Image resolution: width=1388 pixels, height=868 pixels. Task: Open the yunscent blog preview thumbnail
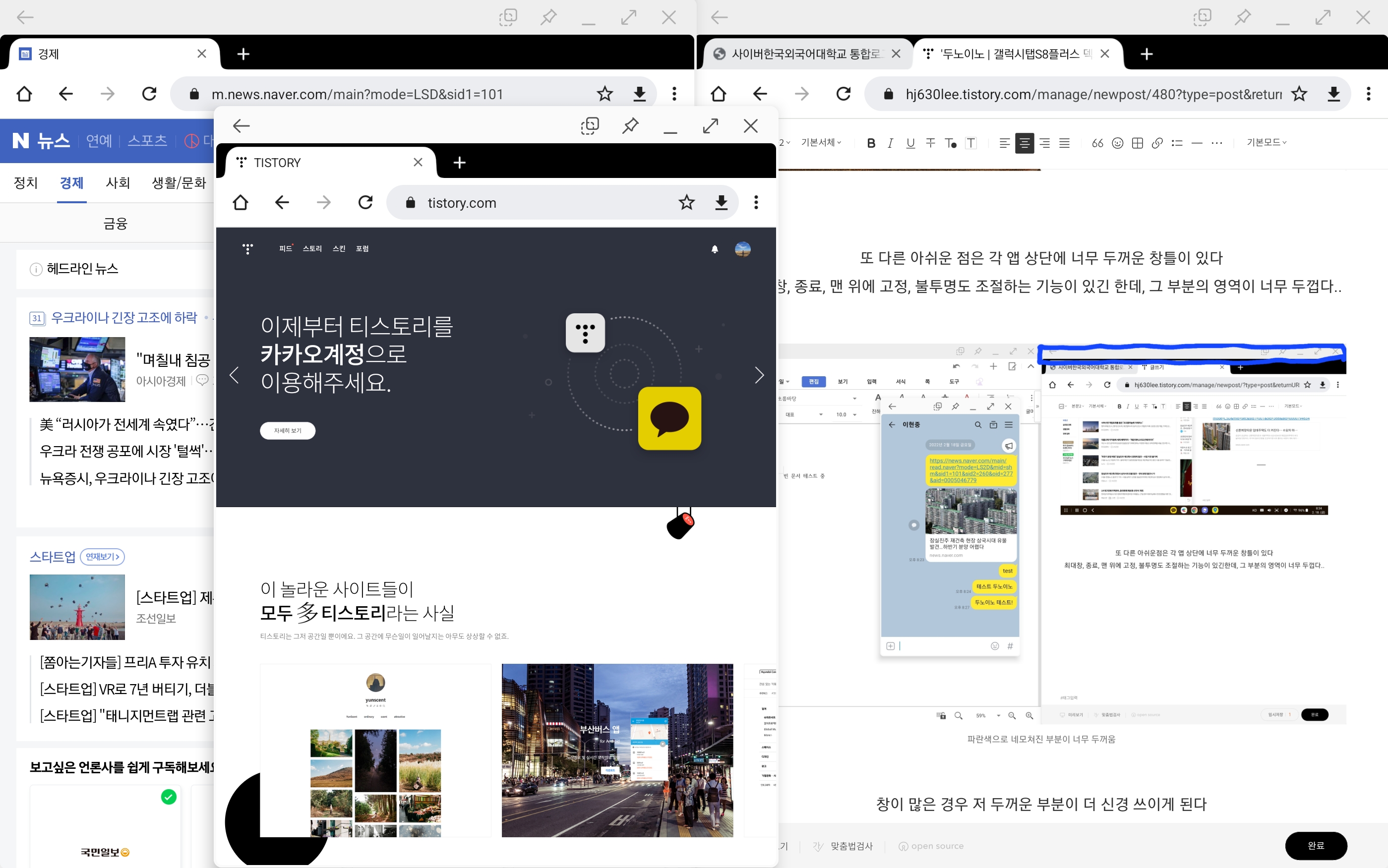point(375,751)
